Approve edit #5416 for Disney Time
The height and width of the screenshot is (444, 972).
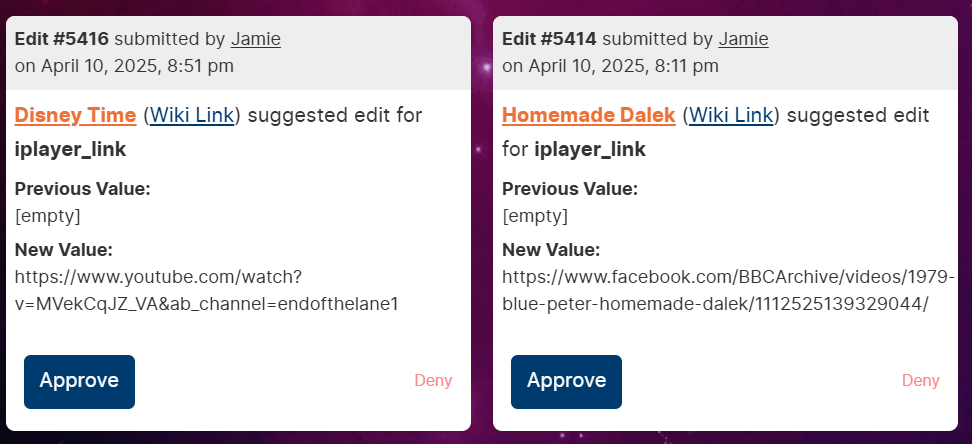[x=79, y=381]
